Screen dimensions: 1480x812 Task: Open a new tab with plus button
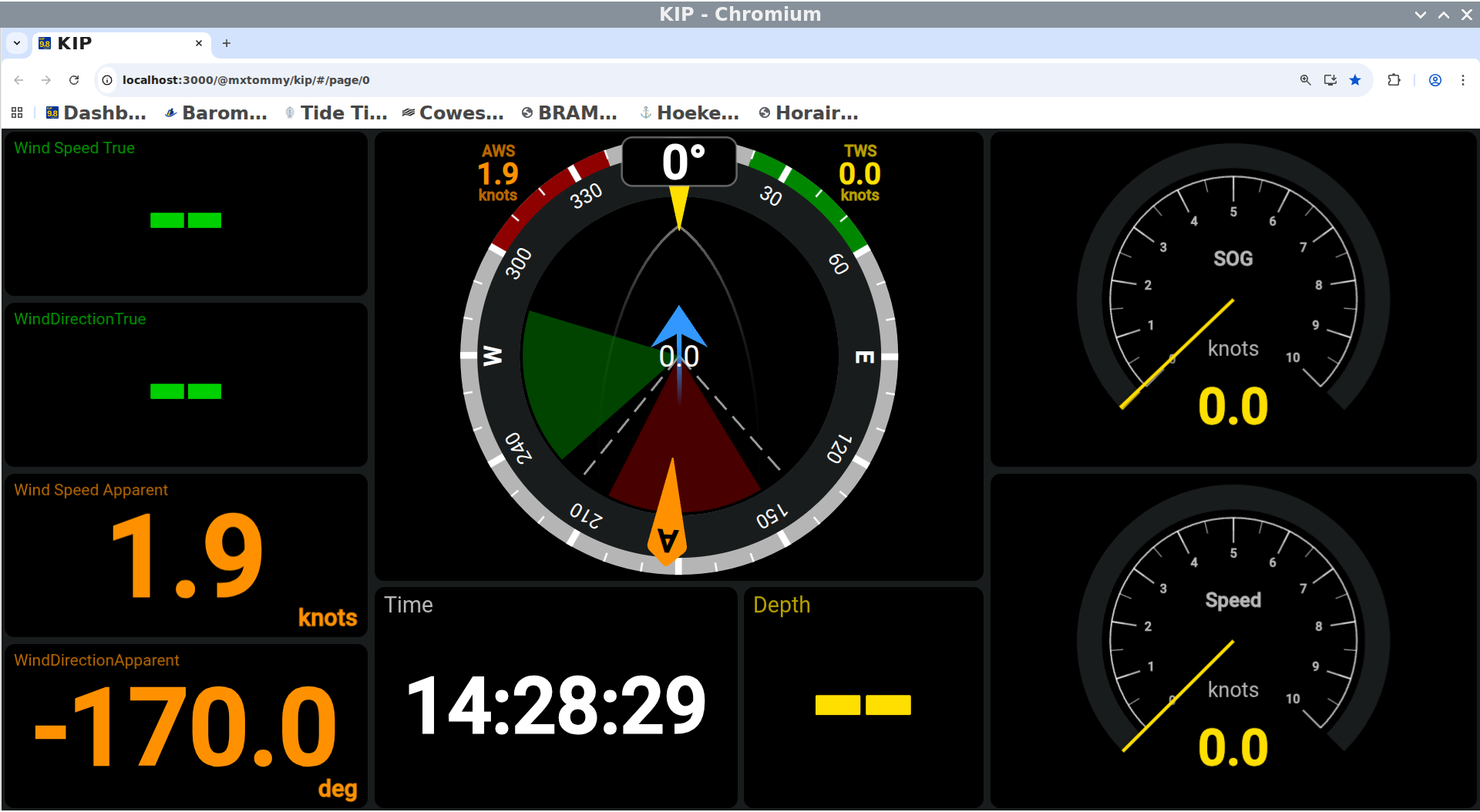[x=226, y=43]
